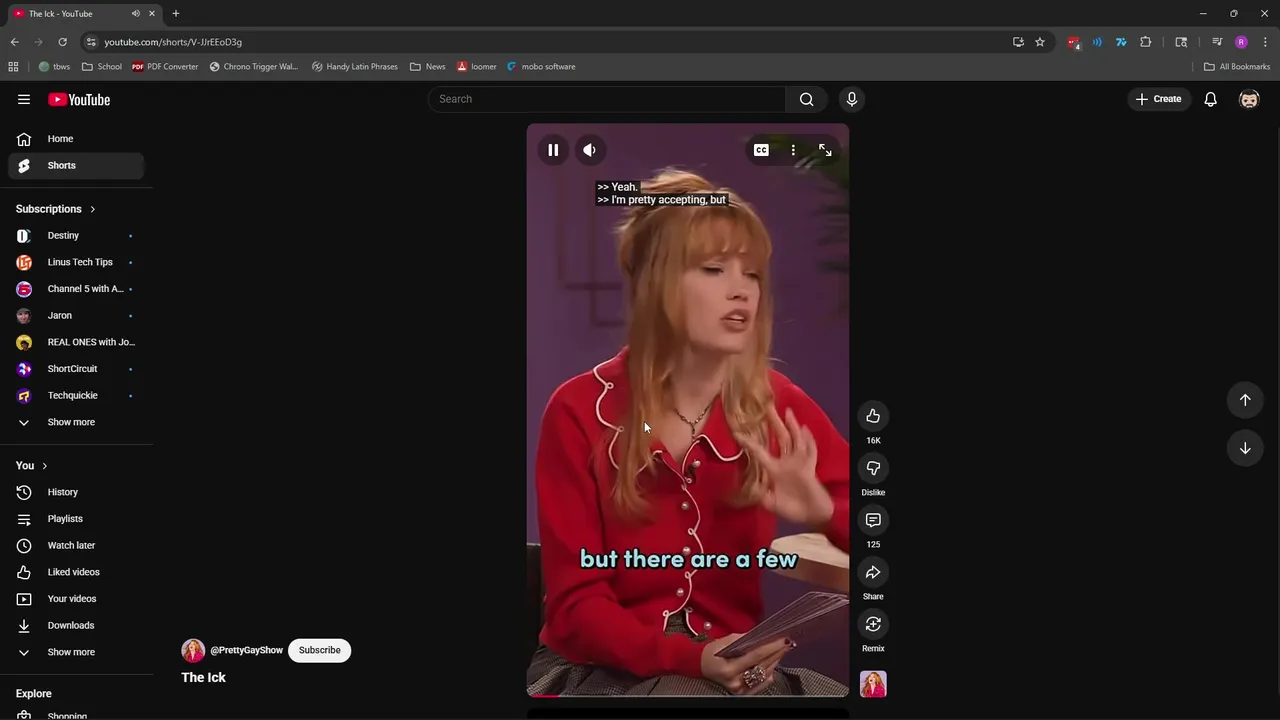Seek using the red Short progress bar
The width and height of the screenshot is (1280, 720).
click(x=688, y=695)
